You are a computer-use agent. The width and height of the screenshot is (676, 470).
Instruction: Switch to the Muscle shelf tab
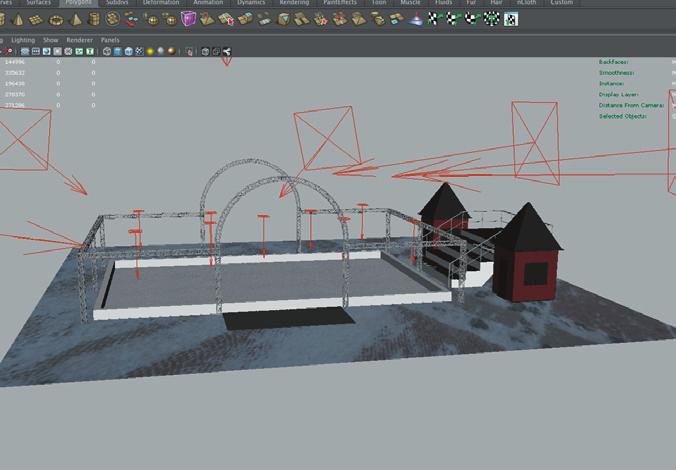tap(410, 3)
